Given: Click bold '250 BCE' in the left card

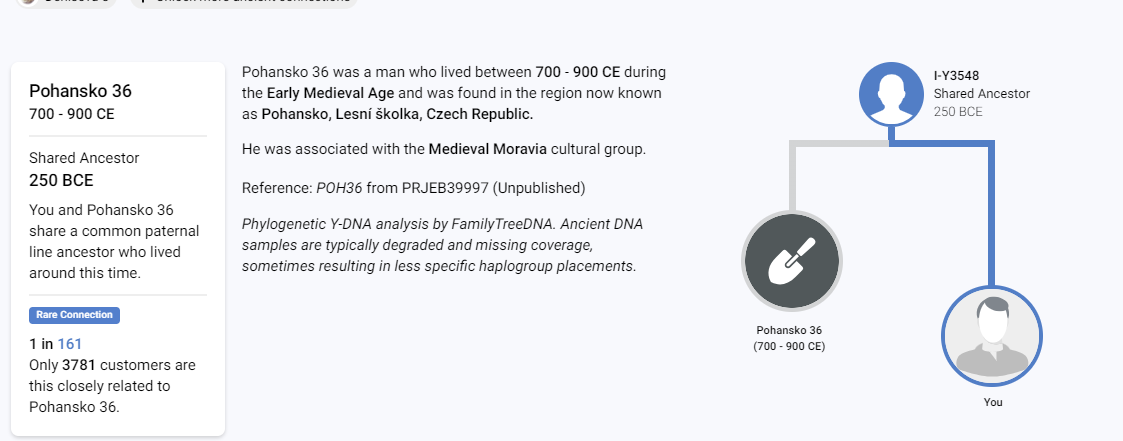Looking at the screenshot, I should click(x=62, y=180).
